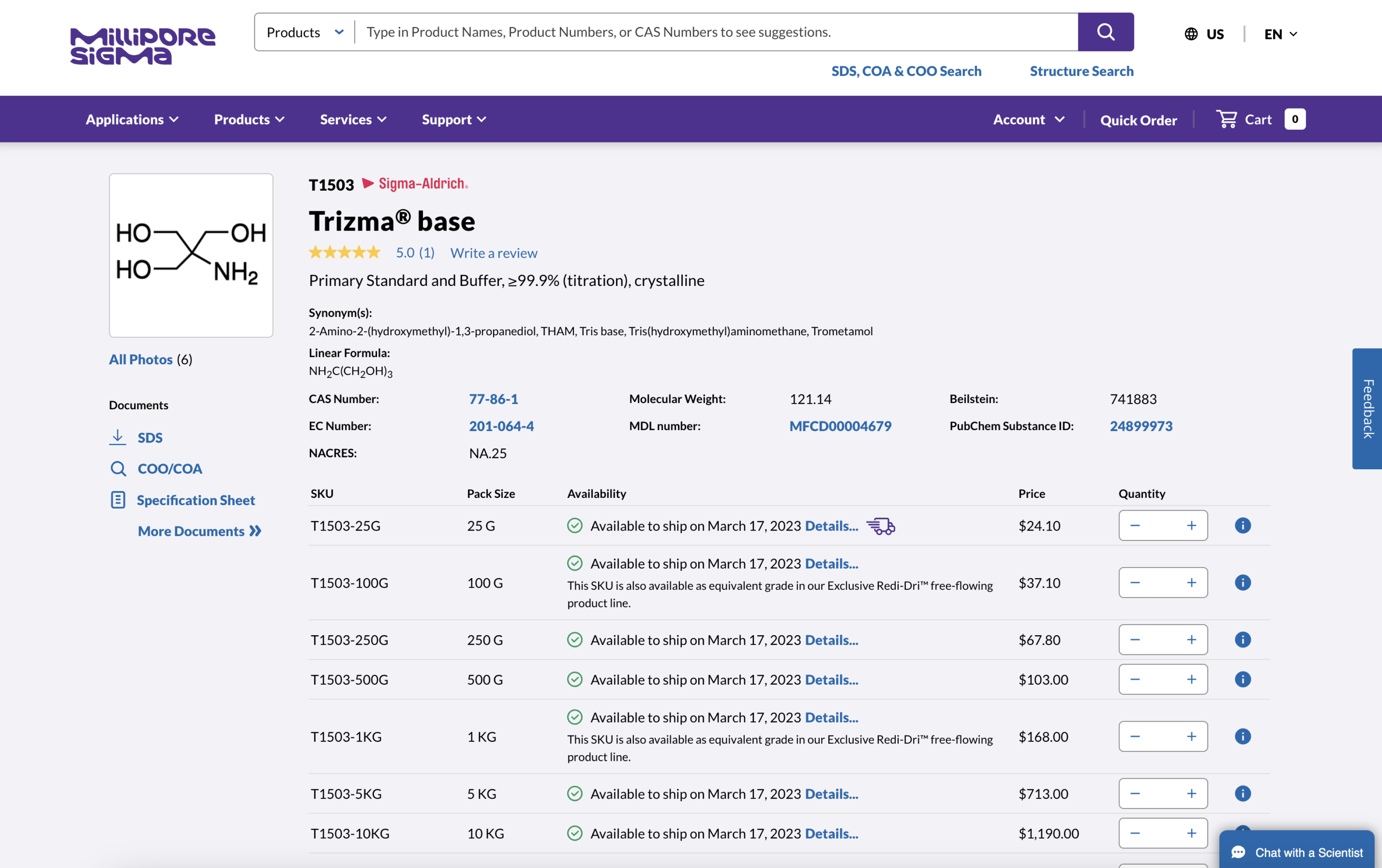This screenshot has width=1382, height=868.
Task: Click MDL number MFCD00004679 link
Action: [x=840, y=425]
